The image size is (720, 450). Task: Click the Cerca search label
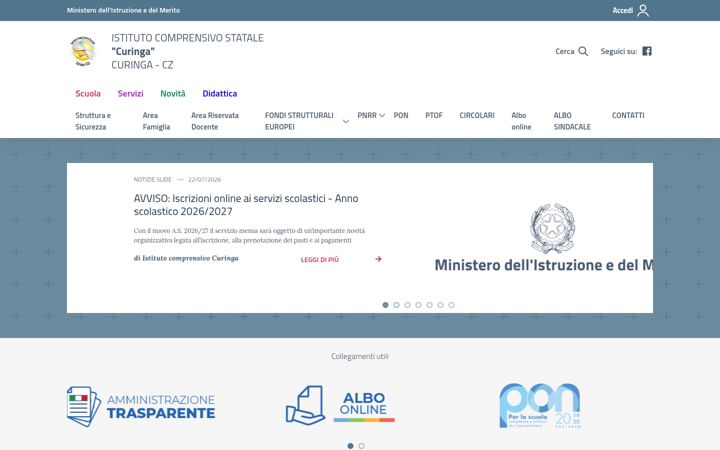565,51
